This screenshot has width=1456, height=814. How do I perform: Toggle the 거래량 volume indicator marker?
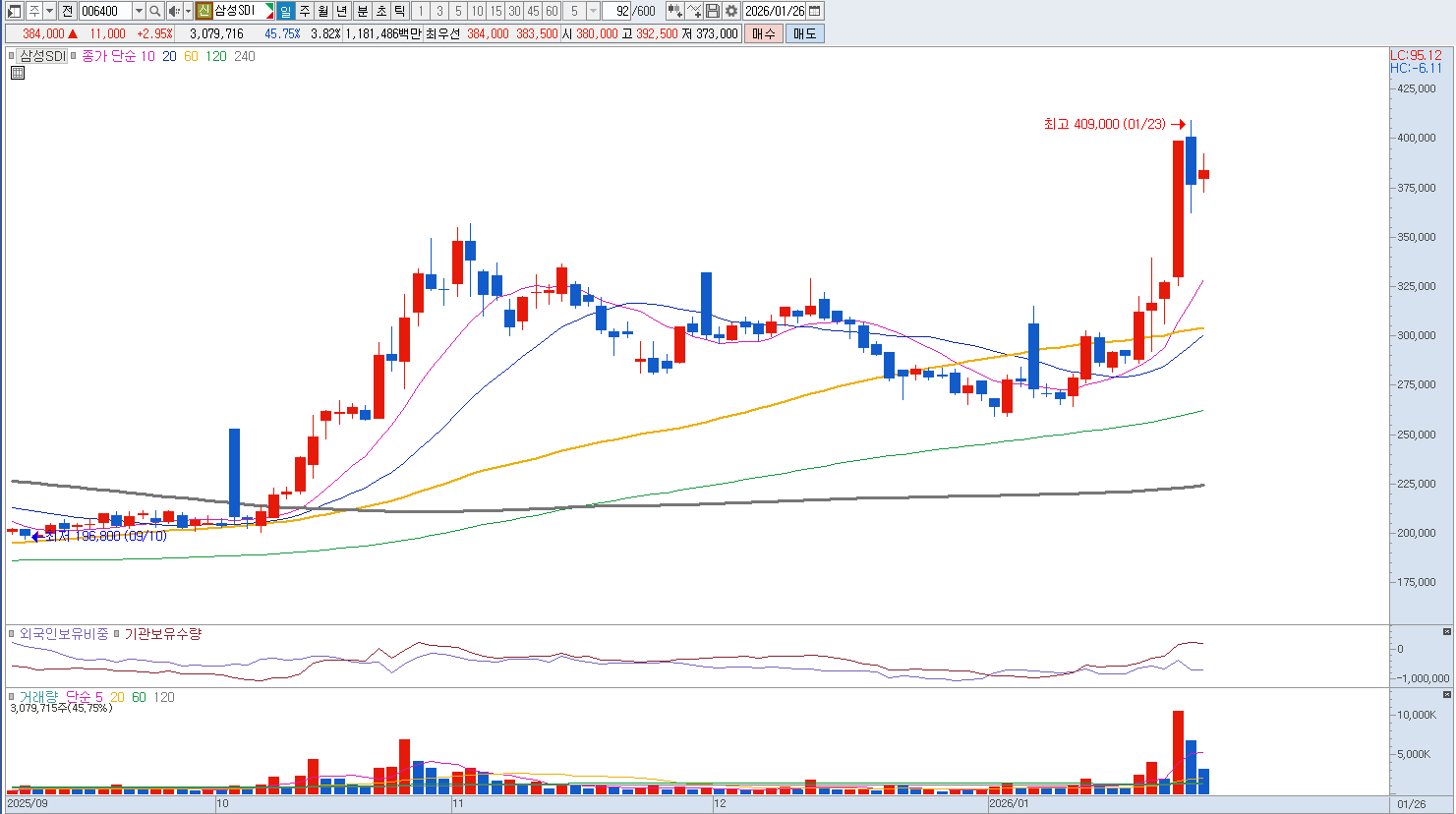[x=13, y=697]
